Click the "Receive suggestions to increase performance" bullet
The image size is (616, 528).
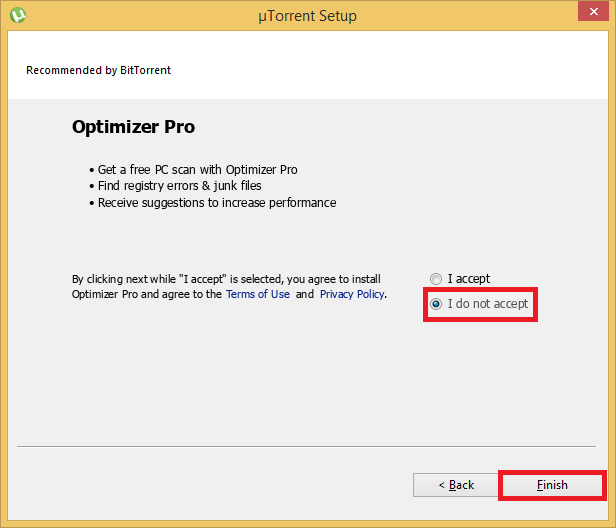[x=216, y=202]
